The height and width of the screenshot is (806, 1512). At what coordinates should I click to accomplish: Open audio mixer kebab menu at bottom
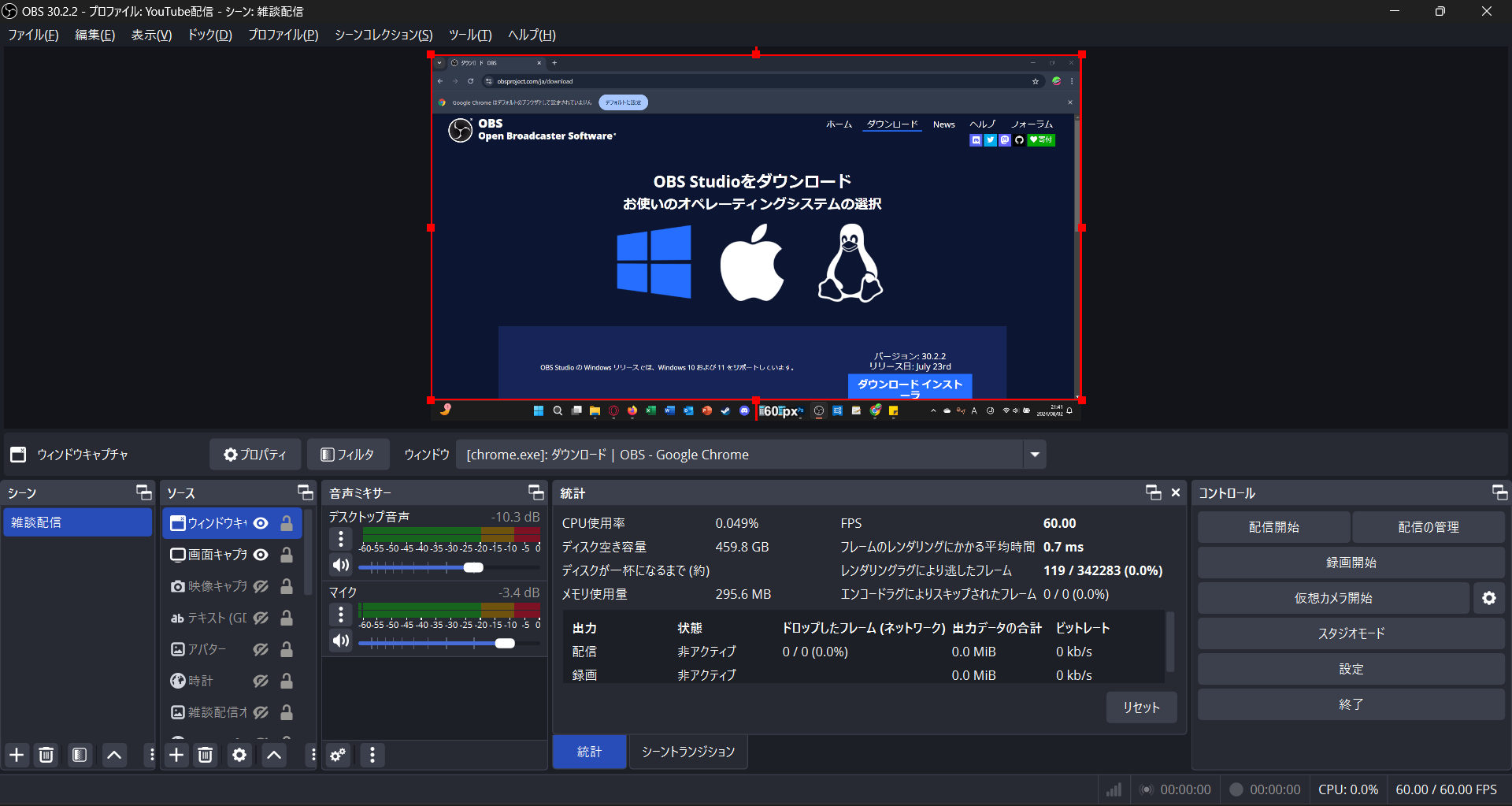coord(372,755)
